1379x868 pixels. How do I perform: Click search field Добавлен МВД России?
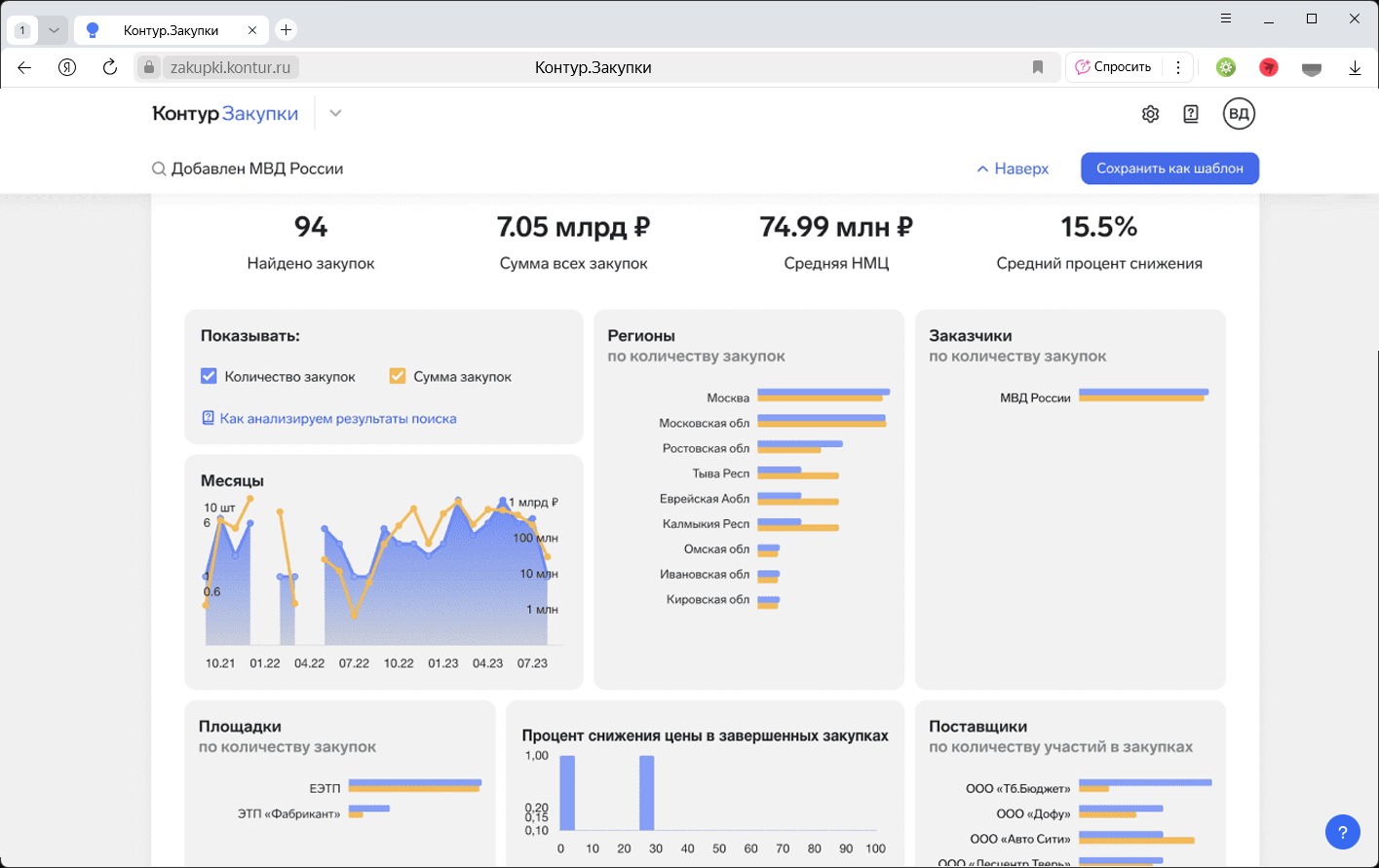tap(257, 169)
